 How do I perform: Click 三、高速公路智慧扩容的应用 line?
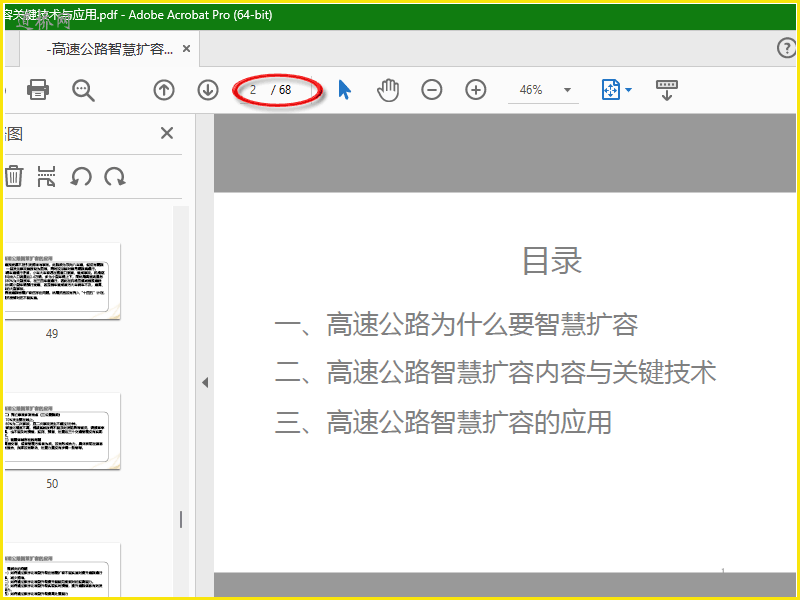click(443, 422)
